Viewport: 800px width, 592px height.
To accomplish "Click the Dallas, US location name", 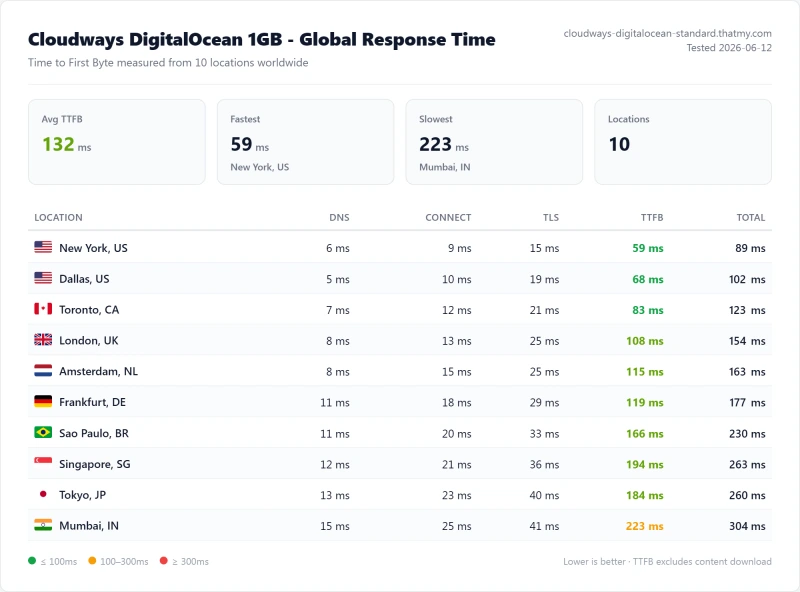I will pos(84,279).
